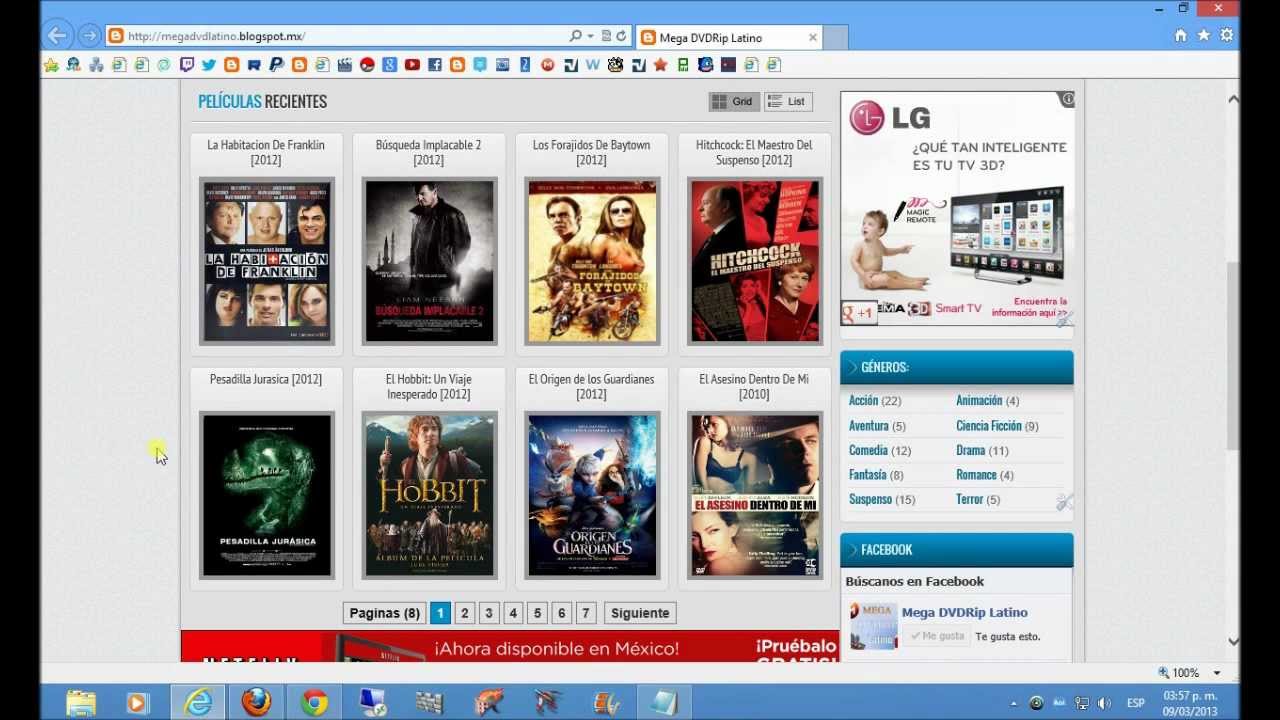Open the film clapperboard bookmark
Screen dimensions: 1280x720
pos(345,65)
